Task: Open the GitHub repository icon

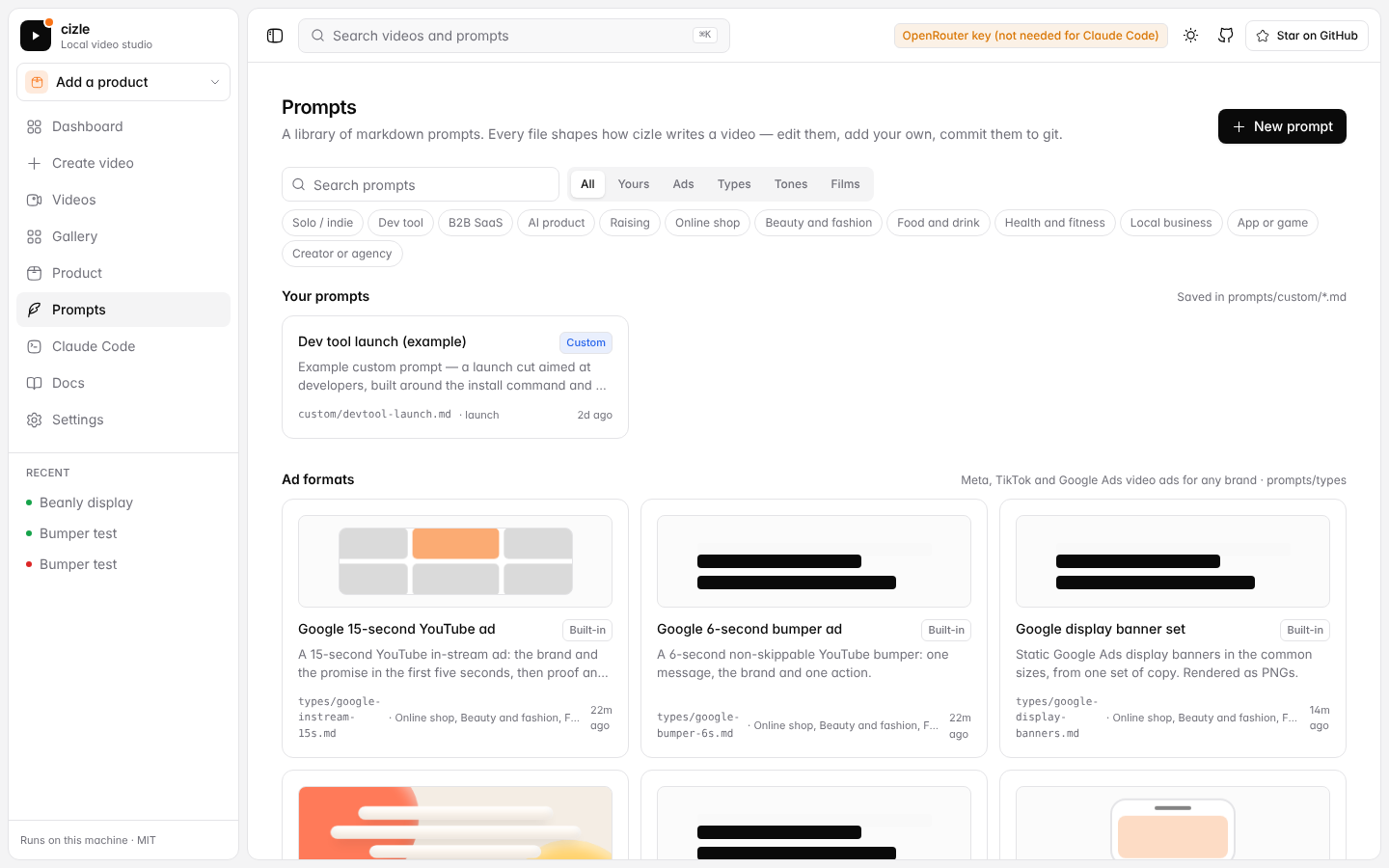Action: [1226, 36]
